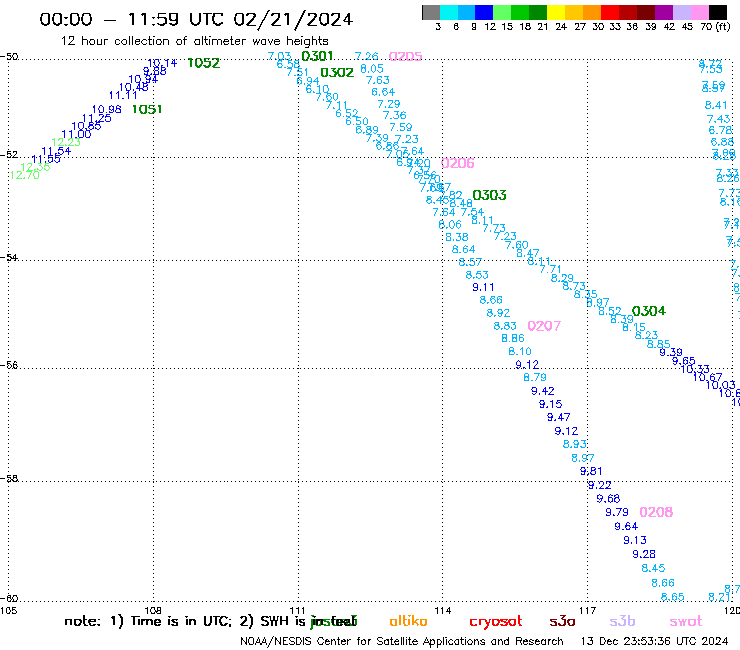Click the wave height value 8.10

click(520, 351)
